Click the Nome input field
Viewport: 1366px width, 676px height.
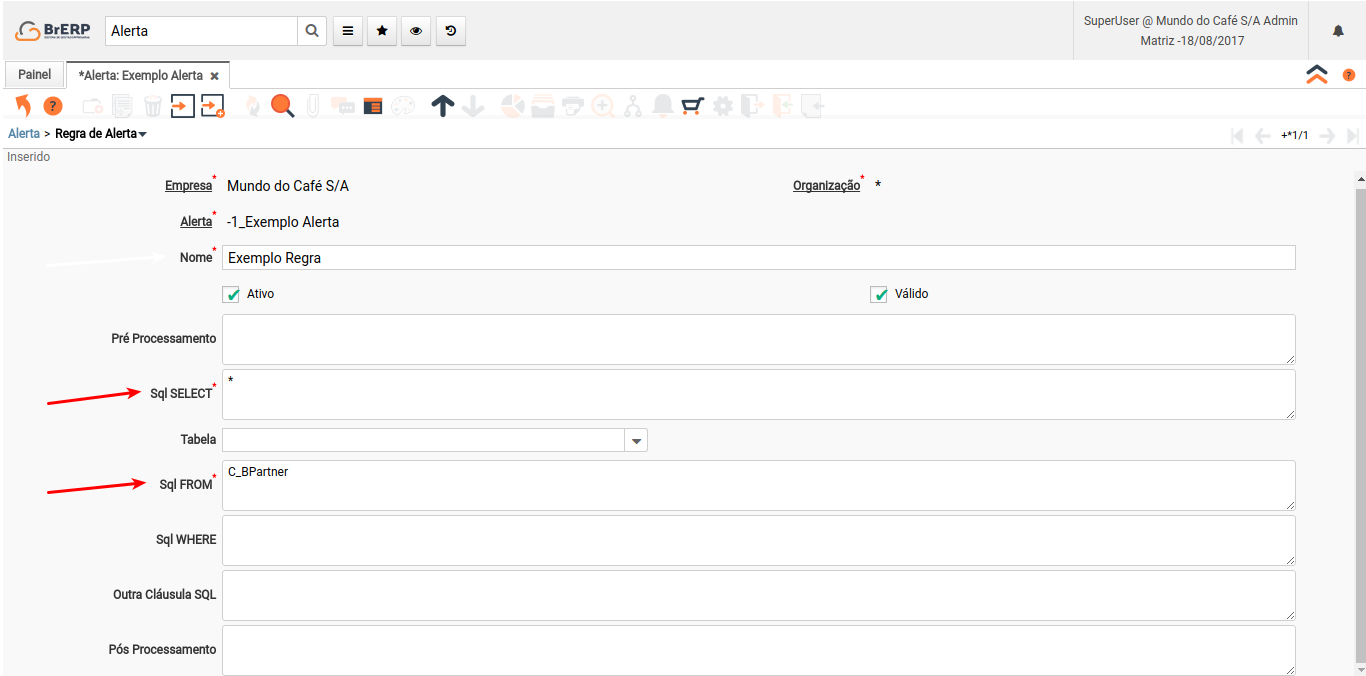[x=759, y=258]
